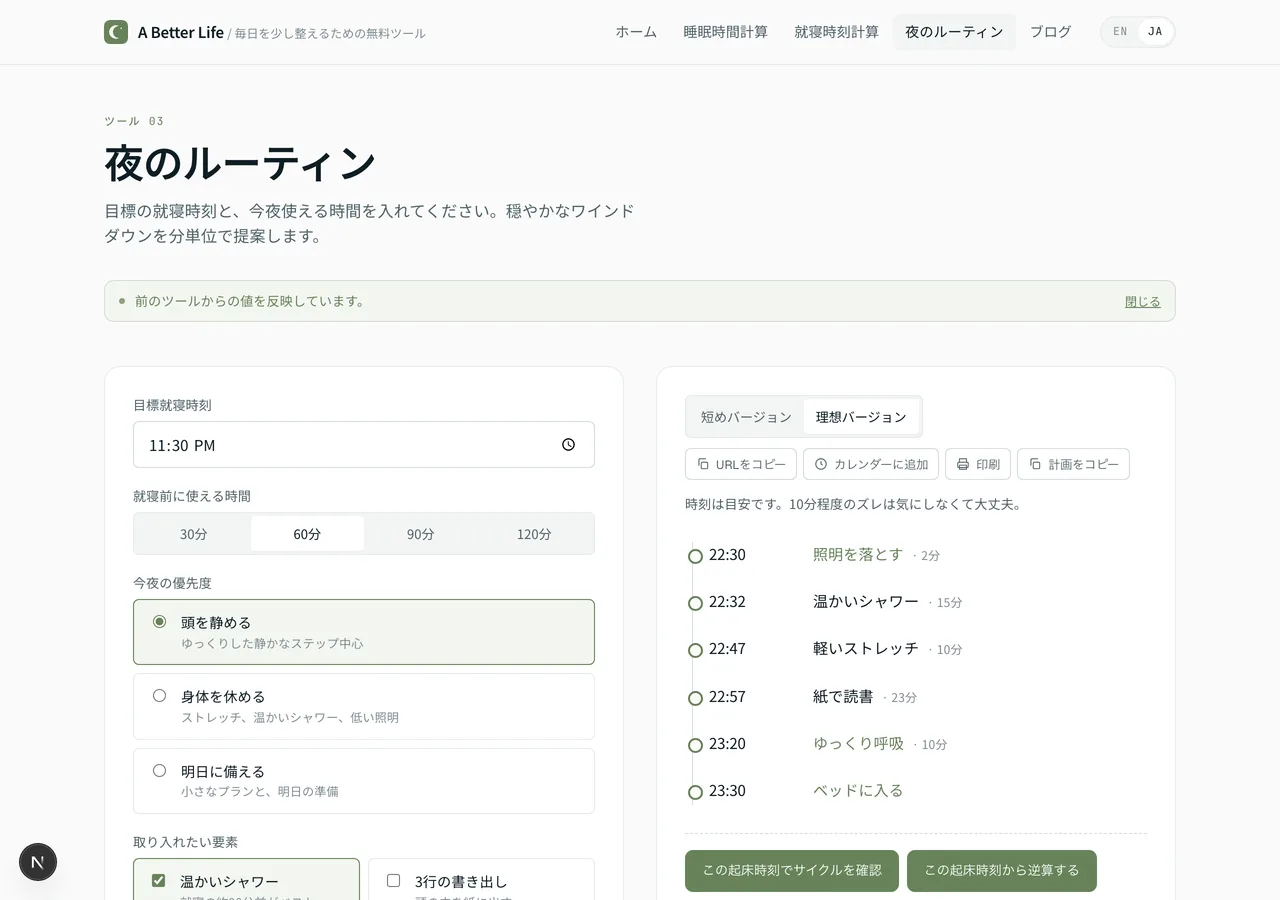Screen dimensions: 1280x900
Task: Click the N badge in the bottom-left corner
Action: 37,861
